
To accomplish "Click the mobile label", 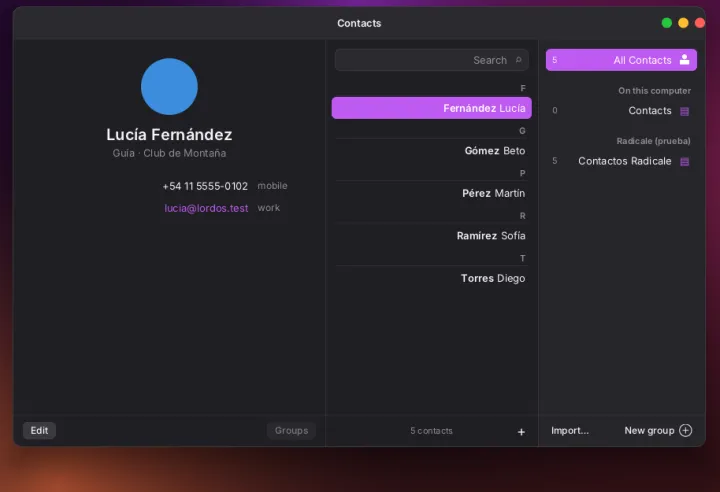I will (x=272, y=186).
